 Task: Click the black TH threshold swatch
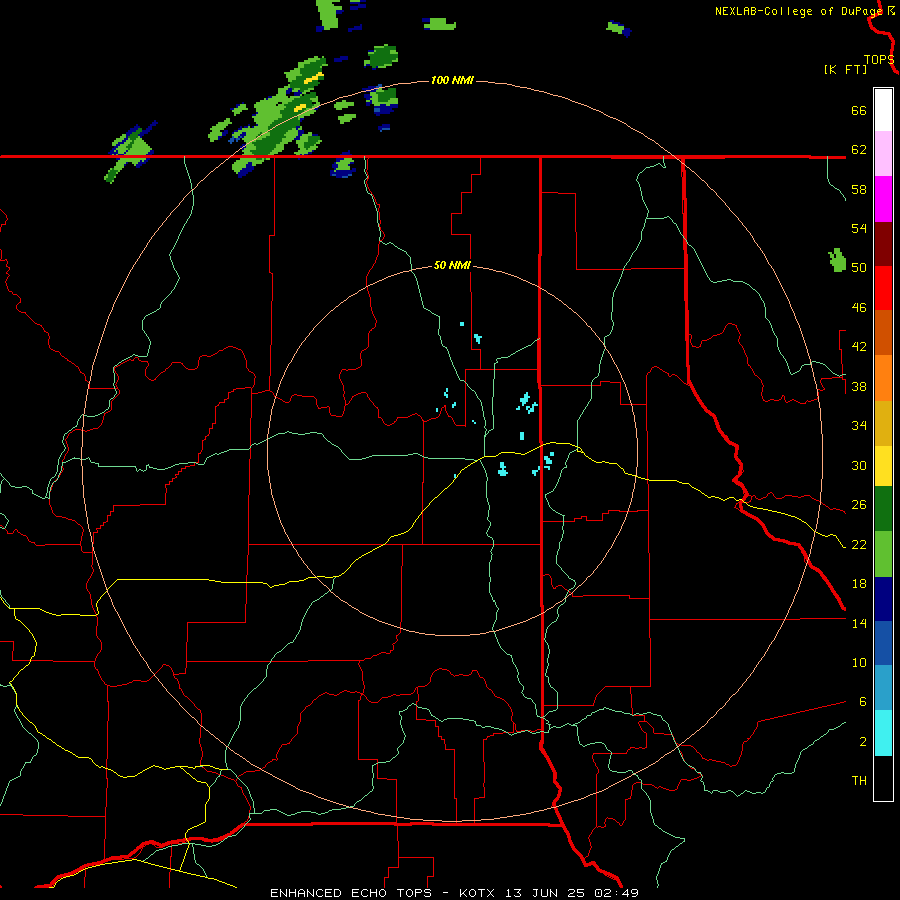pos(883,778)
